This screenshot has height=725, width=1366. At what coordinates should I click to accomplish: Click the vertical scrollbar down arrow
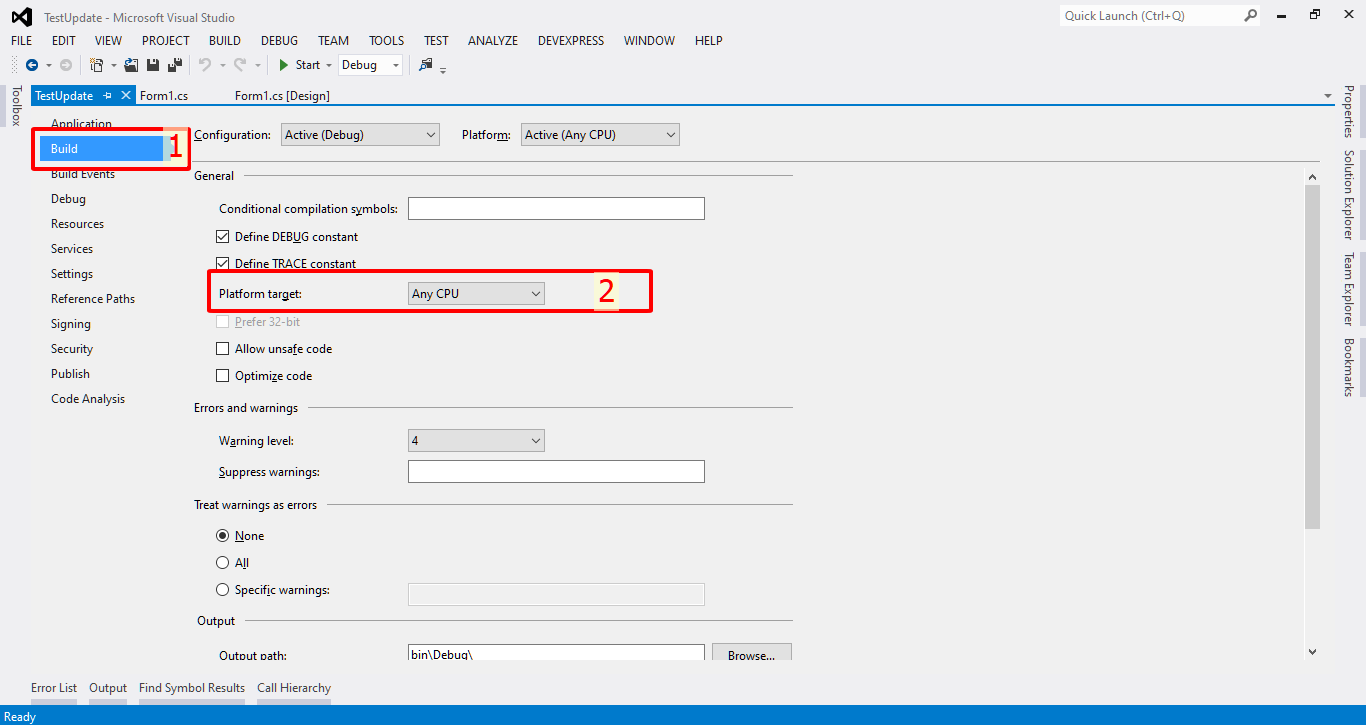(1313, 651)
